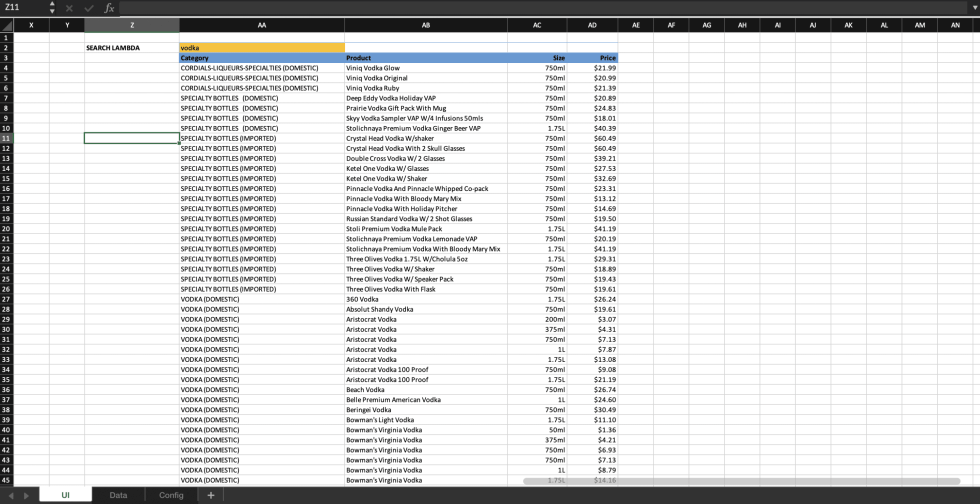Click the Beringei Vodka cell
Viewport: 980px width, 504px height.
coord(426,410)
